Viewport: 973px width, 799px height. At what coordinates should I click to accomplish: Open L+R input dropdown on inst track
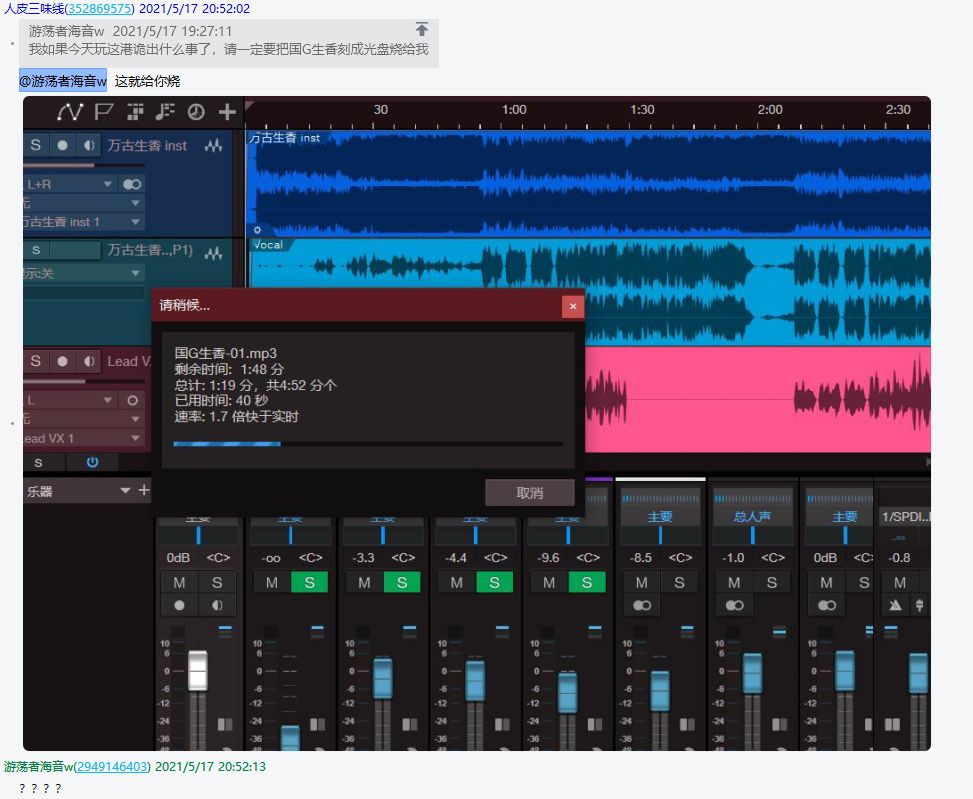click(108, 184)
